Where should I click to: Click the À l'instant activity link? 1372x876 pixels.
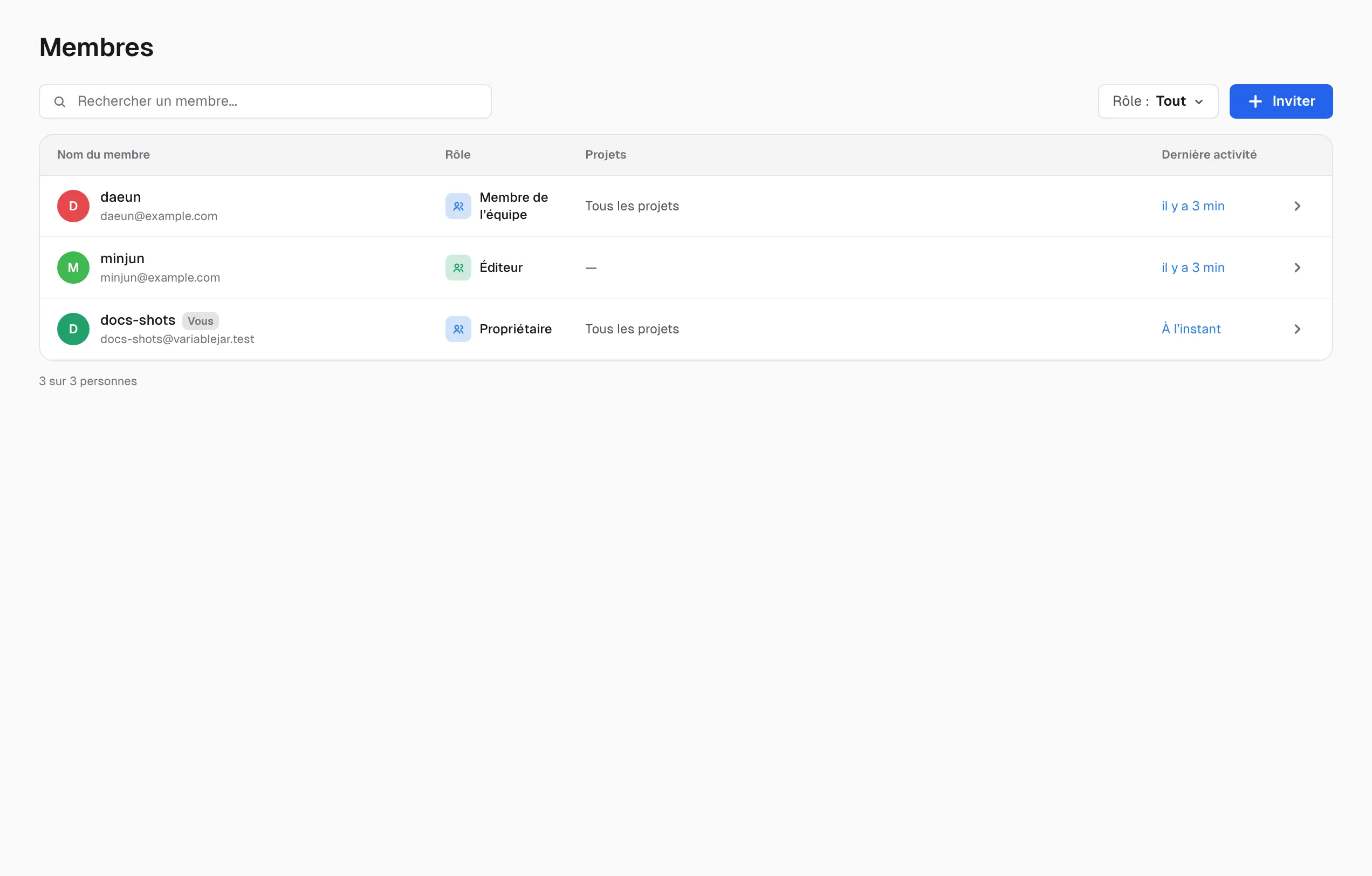coord(1191,329)
